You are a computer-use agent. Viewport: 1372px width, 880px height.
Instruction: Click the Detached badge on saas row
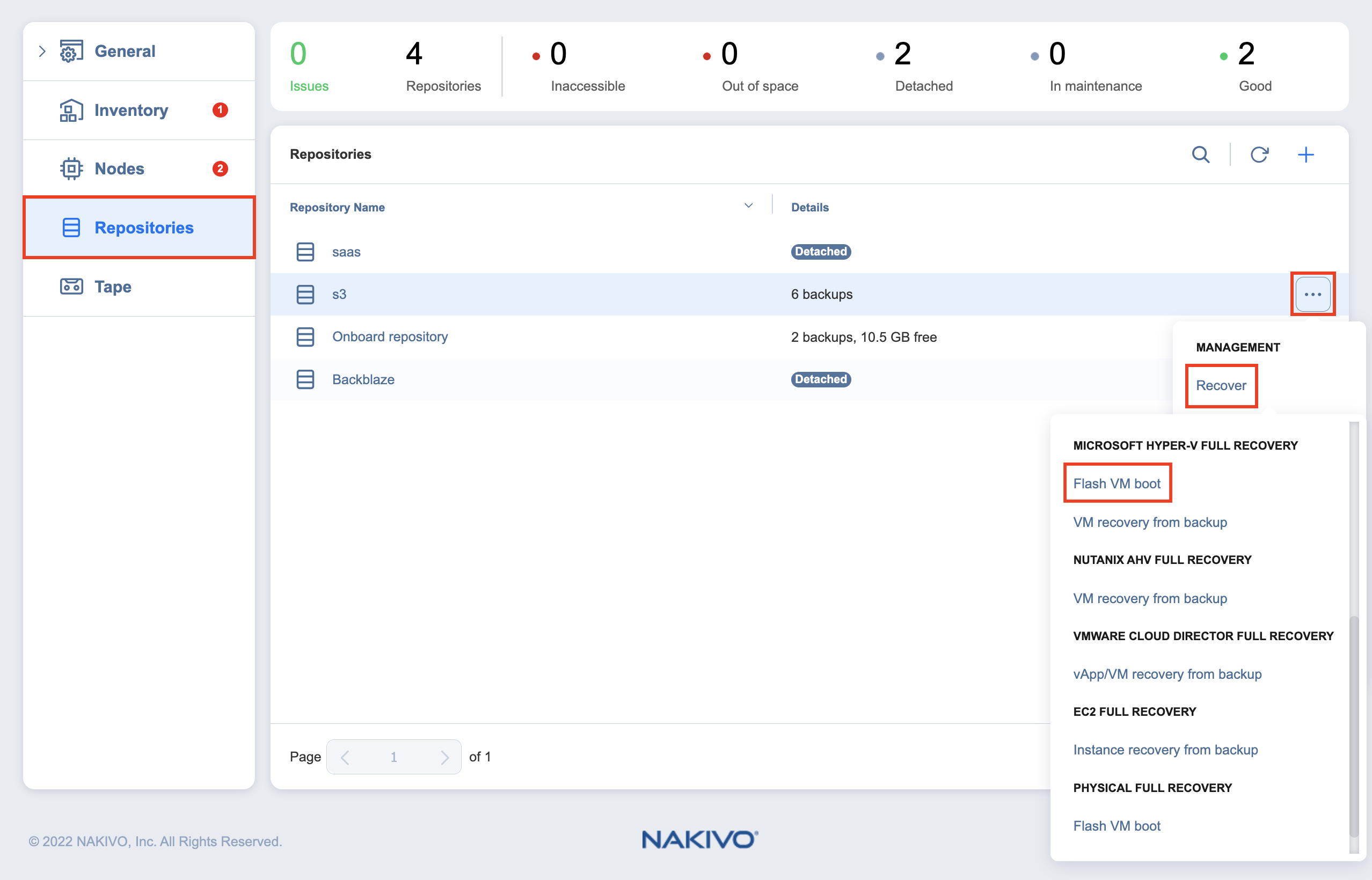tap(821, 252)
